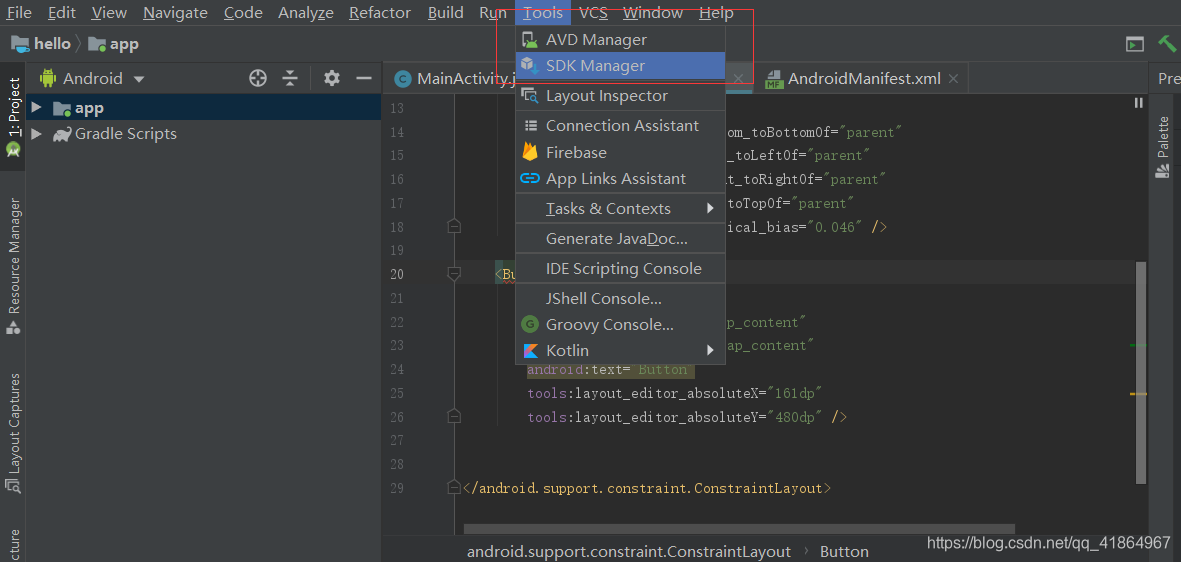Click the fold marker on line 20
The image size is (1181, 562).
453,273
